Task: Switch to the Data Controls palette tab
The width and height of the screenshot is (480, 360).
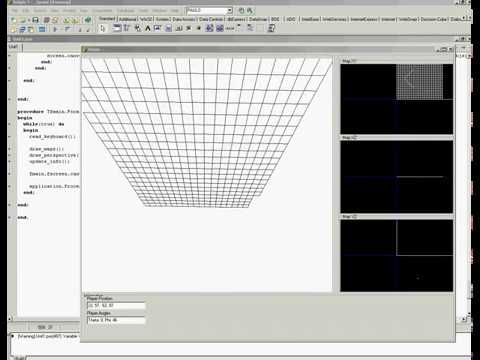Action: click(x=211, y=19)
